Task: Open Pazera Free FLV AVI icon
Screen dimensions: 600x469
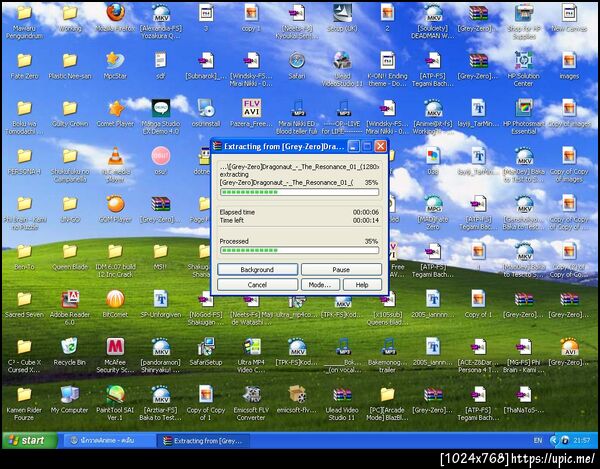Action: [251, 109]
